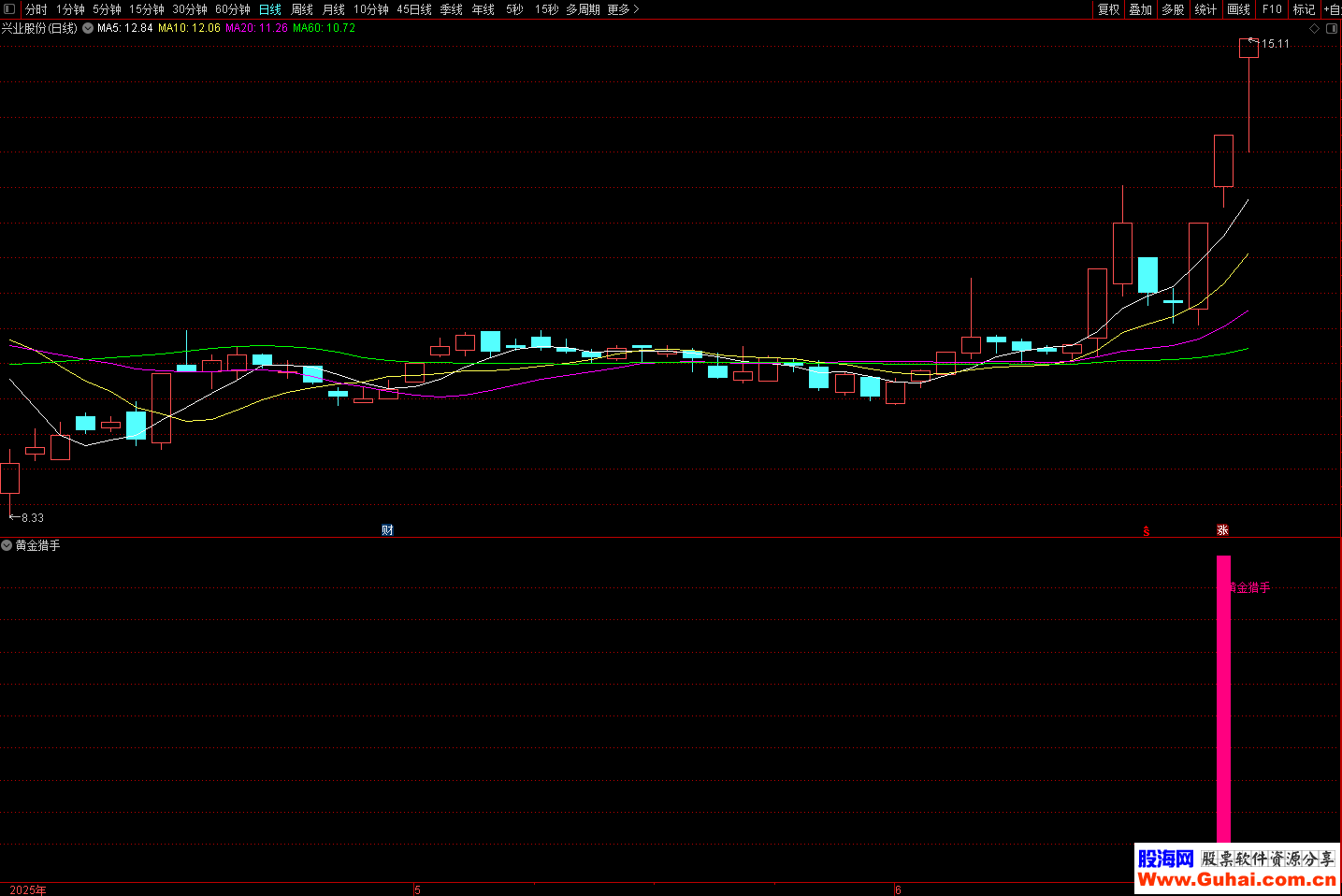Select the 30分钟 period
Viewport: 1342px width, 896px height.
coord(190,9)
